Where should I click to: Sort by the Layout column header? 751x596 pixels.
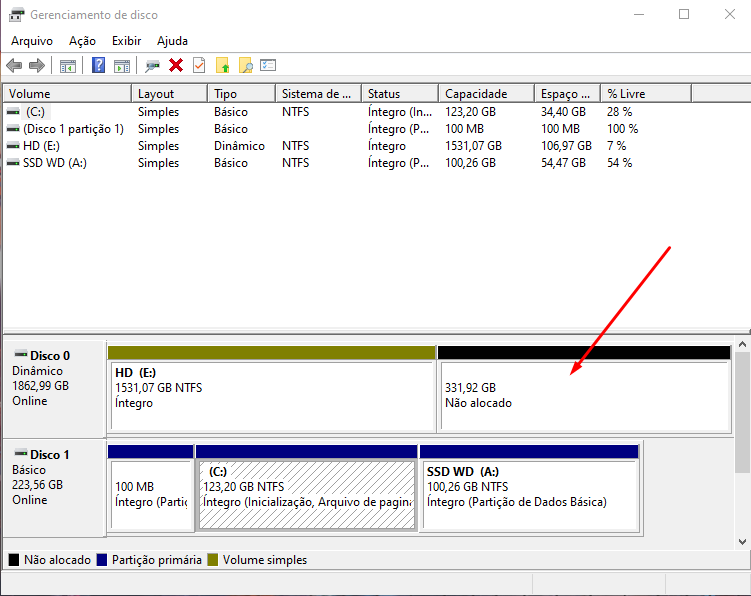pos(169,93)
